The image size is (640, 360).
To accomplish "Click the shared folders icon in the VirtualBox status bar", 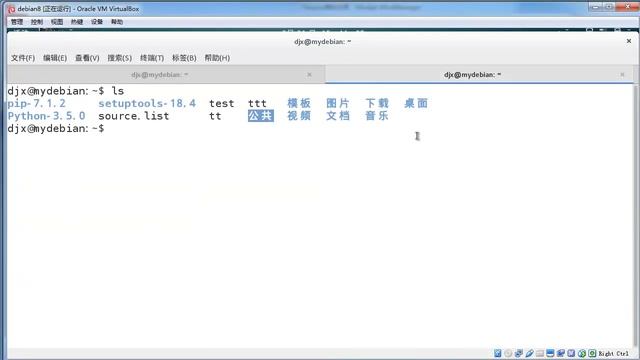I will pyautogui.click(x=540, y=353).
